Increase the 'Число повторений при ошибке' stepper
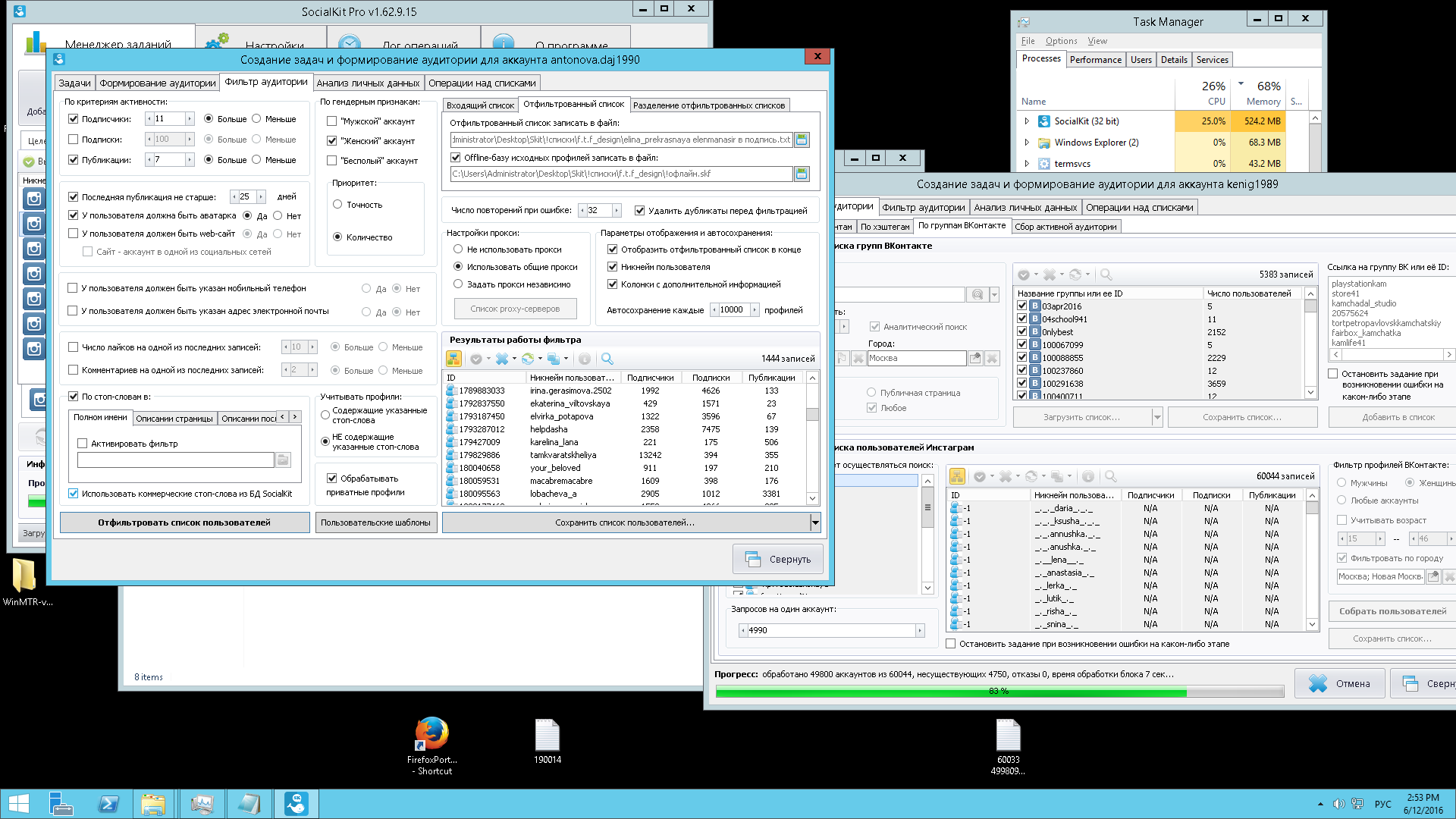Screen dimensions: 1456x819 [x=617, y=211]
